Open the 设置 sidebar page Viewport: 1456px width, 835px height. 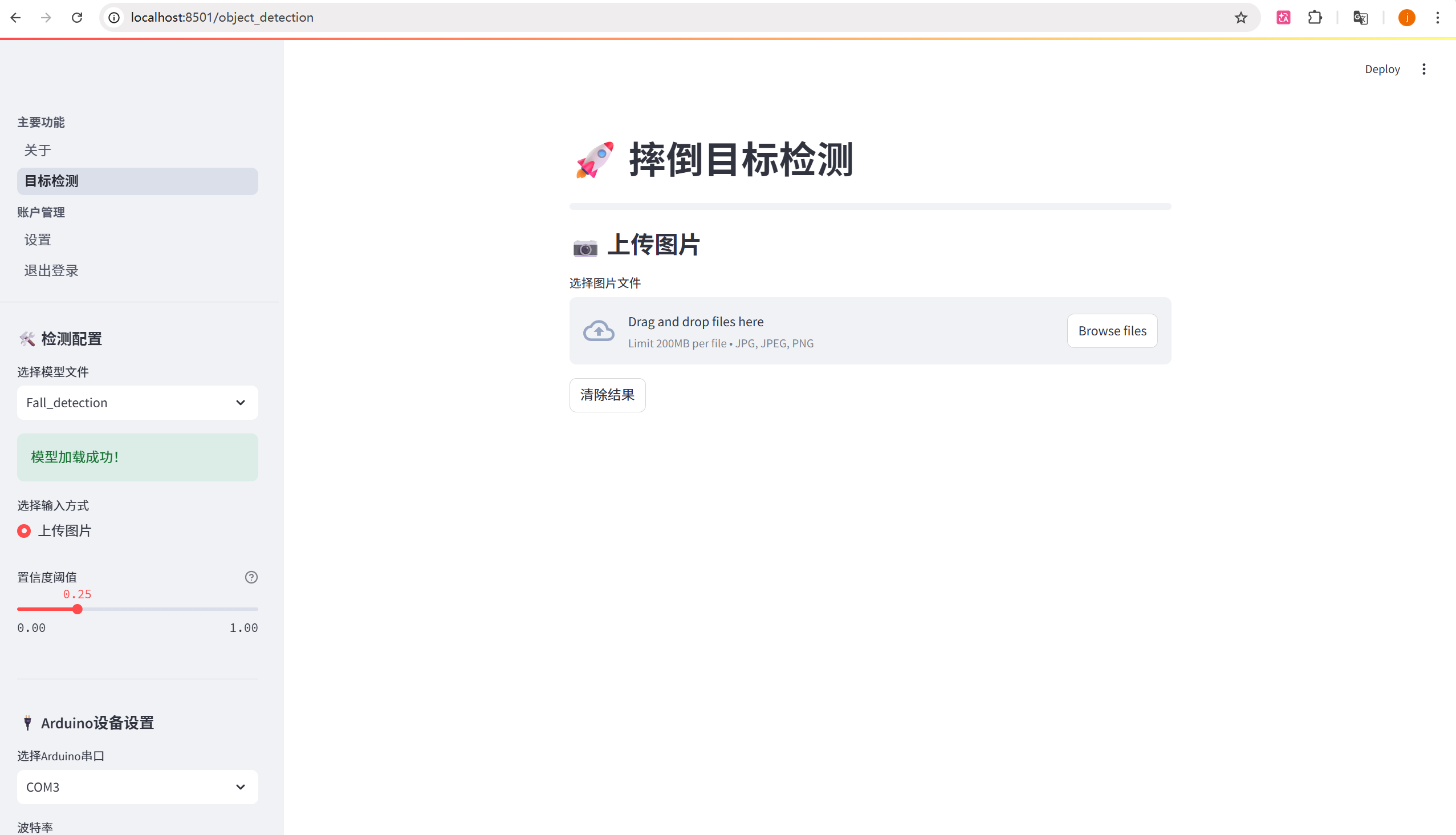pos(38,240)
